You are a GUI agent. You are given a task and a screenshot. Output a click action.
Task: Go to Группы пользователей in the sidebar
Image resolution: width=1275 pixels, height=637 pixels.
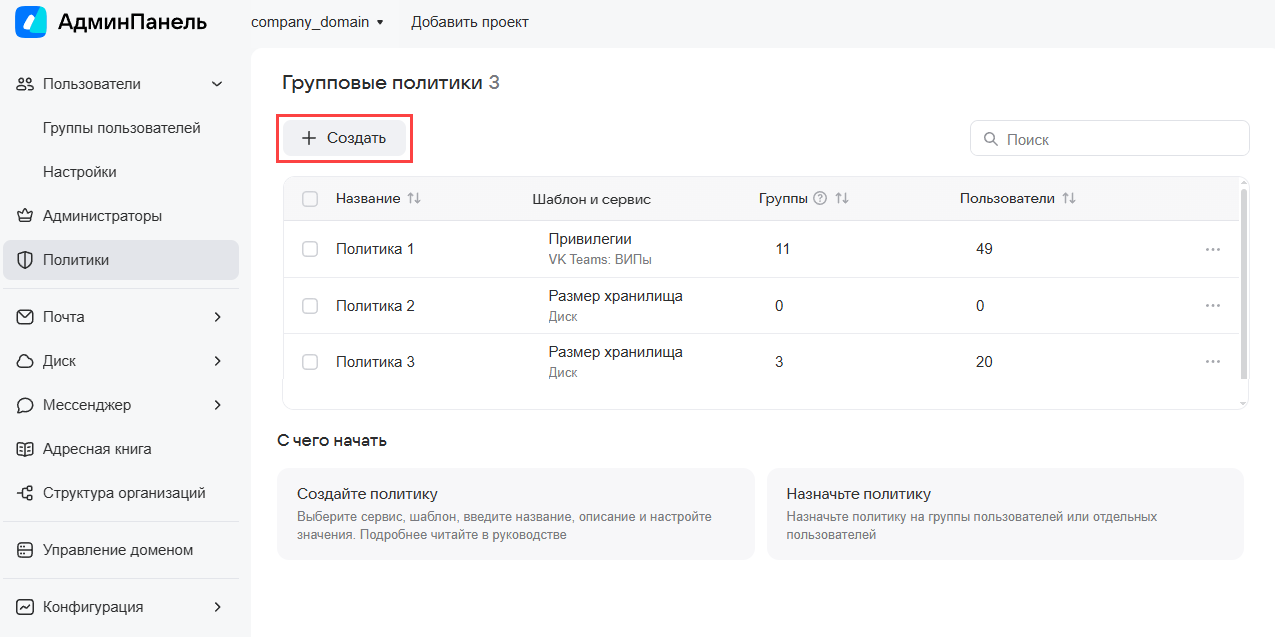(121, 128)
